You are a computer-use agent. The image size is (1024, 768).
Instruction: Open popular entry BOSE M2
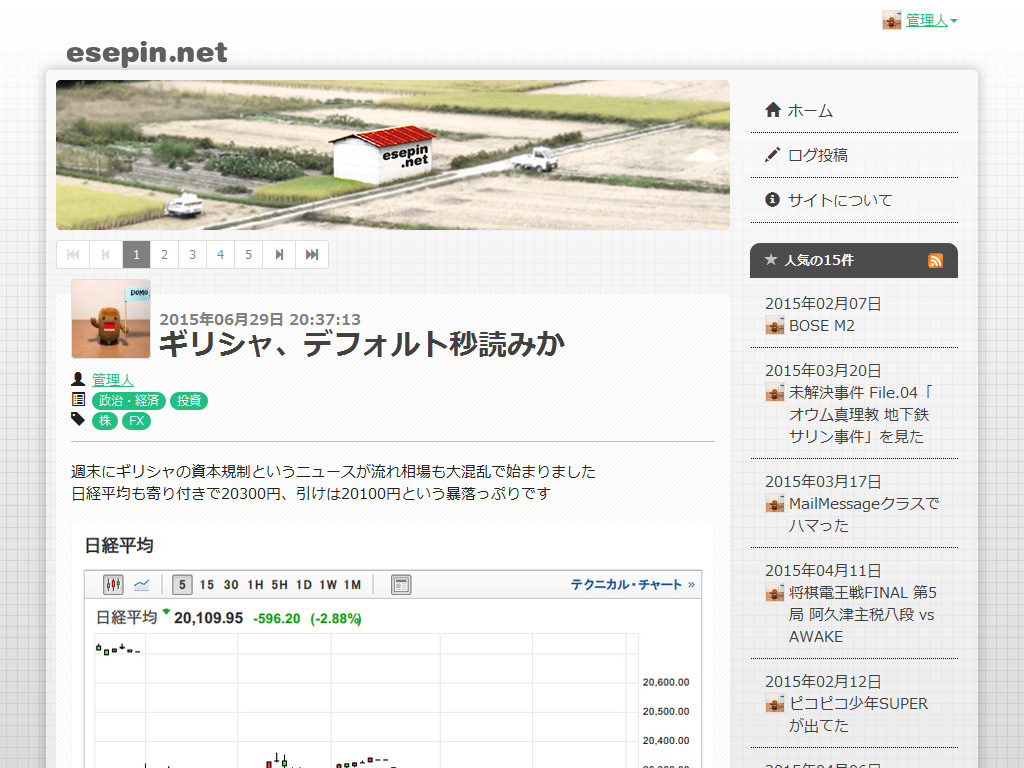pos(822,326)
